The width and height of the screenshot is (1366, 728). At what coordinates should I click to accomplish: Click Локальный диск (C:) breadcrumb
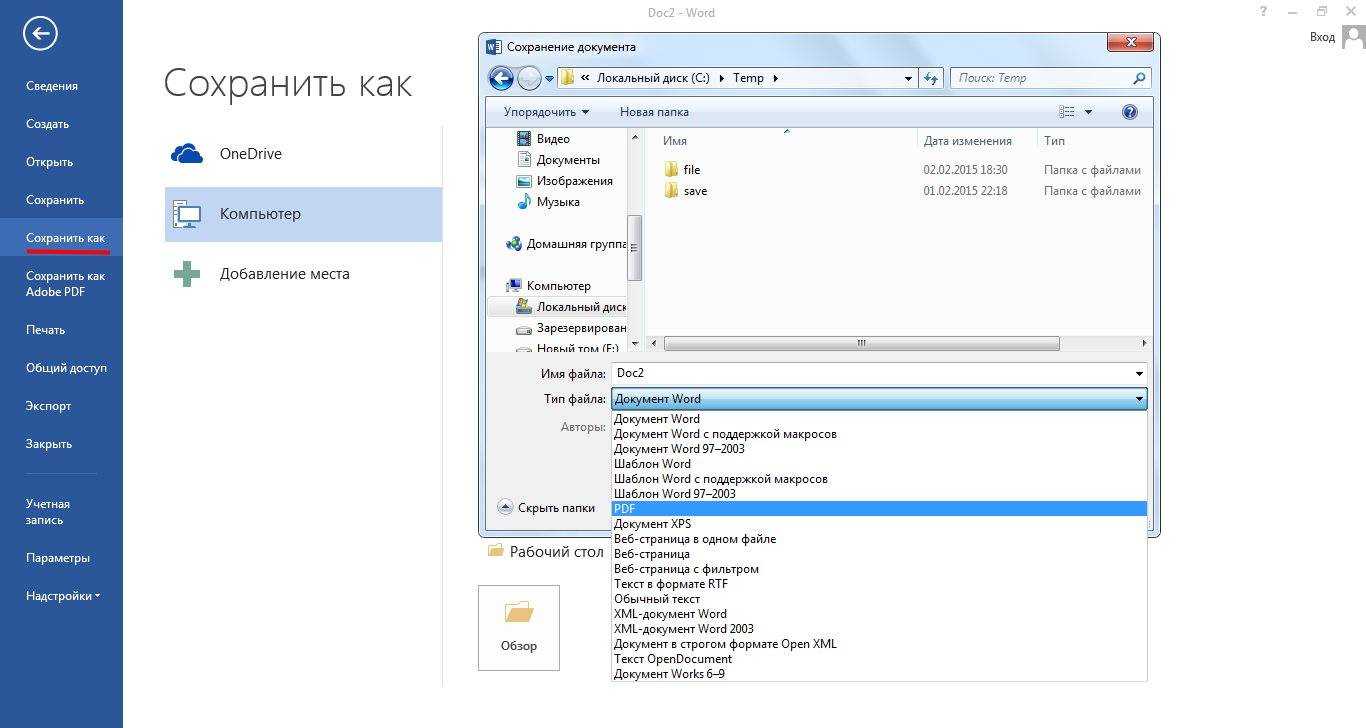[x=653, y=78]
